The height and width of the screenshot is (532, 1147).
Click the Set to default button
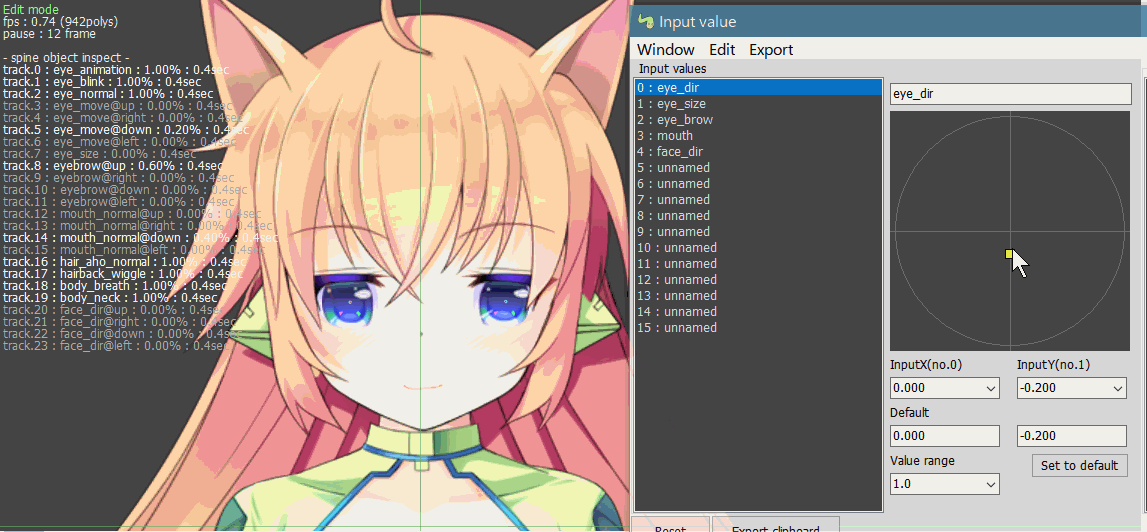pyautogui.click(x=1079, y=465)
